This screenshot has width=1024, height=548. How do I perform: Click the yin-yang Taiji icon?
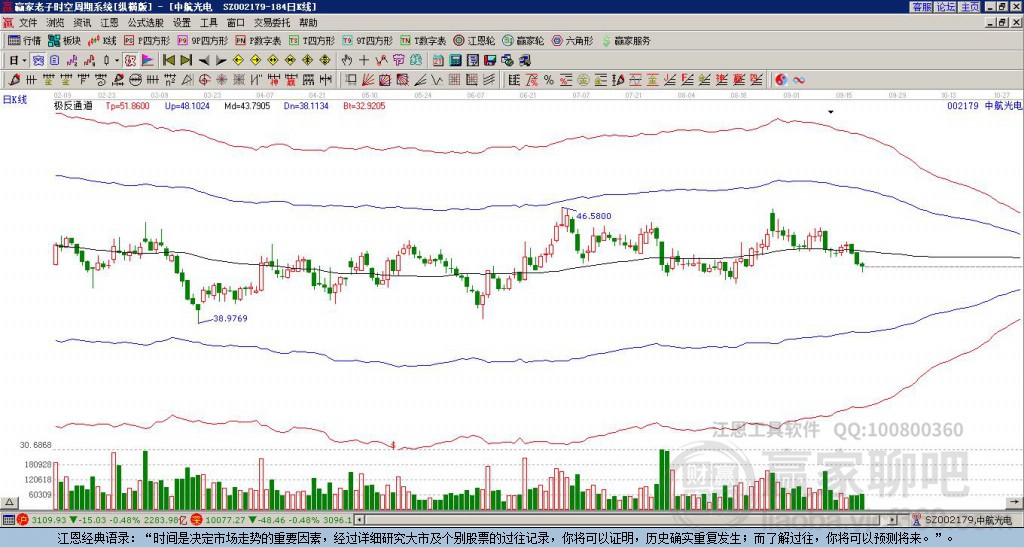tap(781, 80)
